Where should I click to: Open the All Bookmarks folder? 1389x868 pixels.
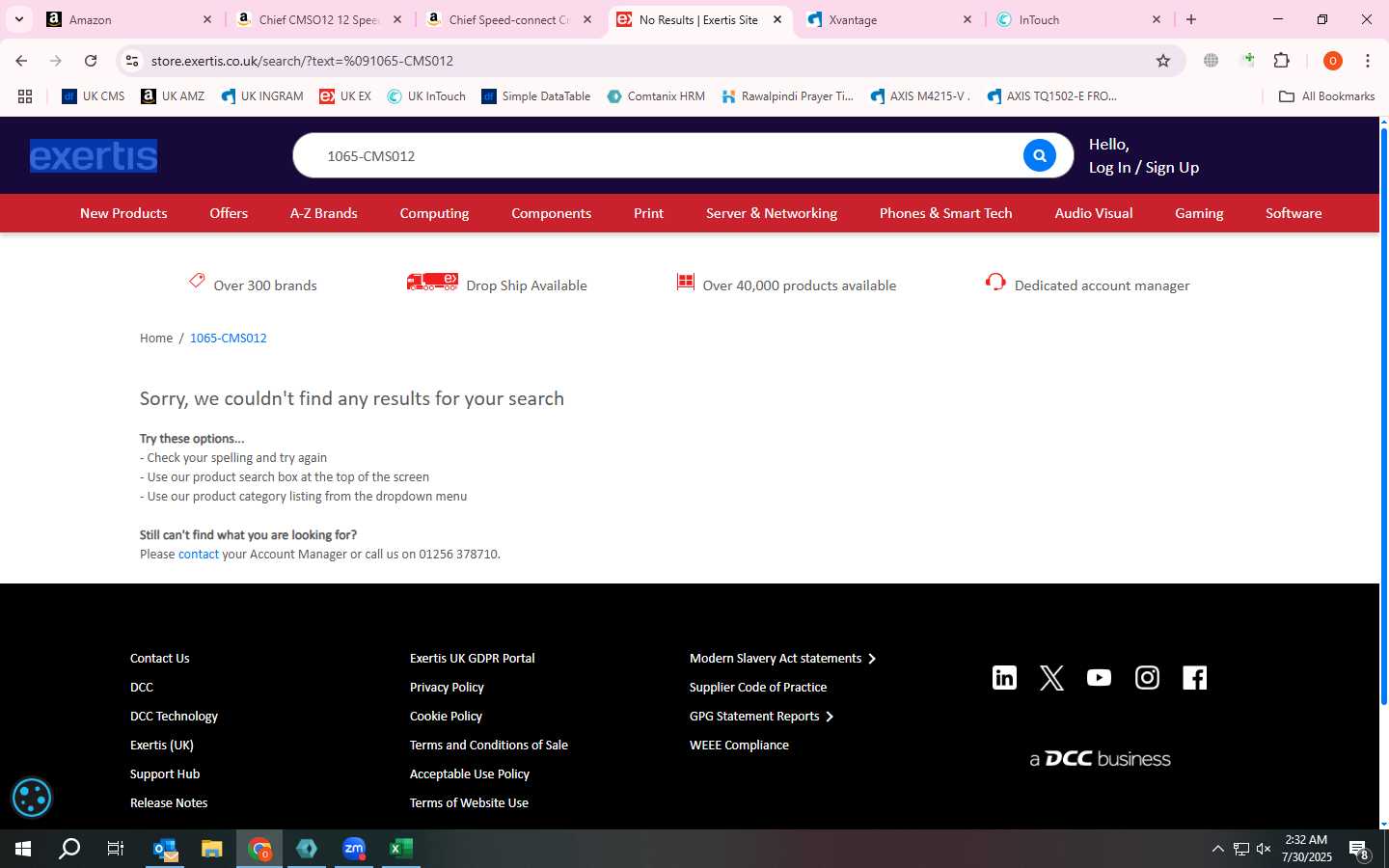tap(1326, 96)
